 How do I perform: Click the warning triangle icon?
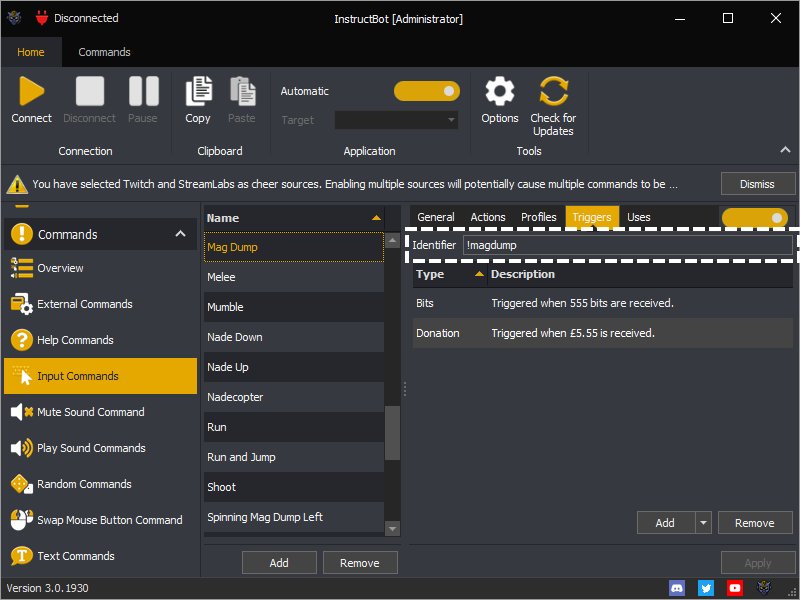pyautogui.click(x=17, y=184)
